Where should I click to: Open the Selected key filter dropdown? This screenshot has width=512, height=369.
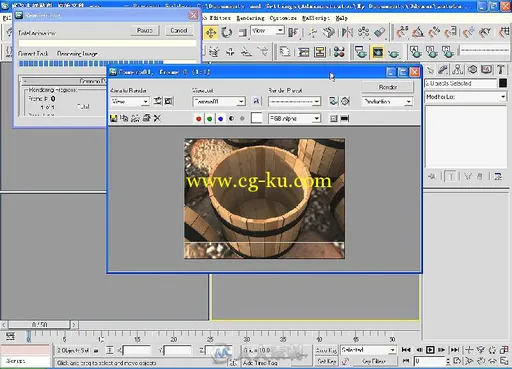(368, 350)
